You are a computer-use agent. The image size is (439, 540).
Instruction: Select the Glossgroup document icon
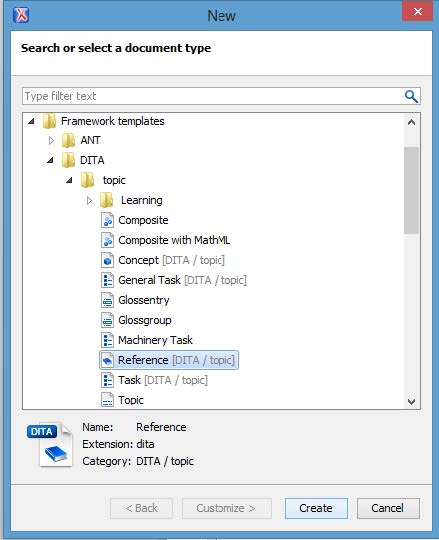coord(107,320)
